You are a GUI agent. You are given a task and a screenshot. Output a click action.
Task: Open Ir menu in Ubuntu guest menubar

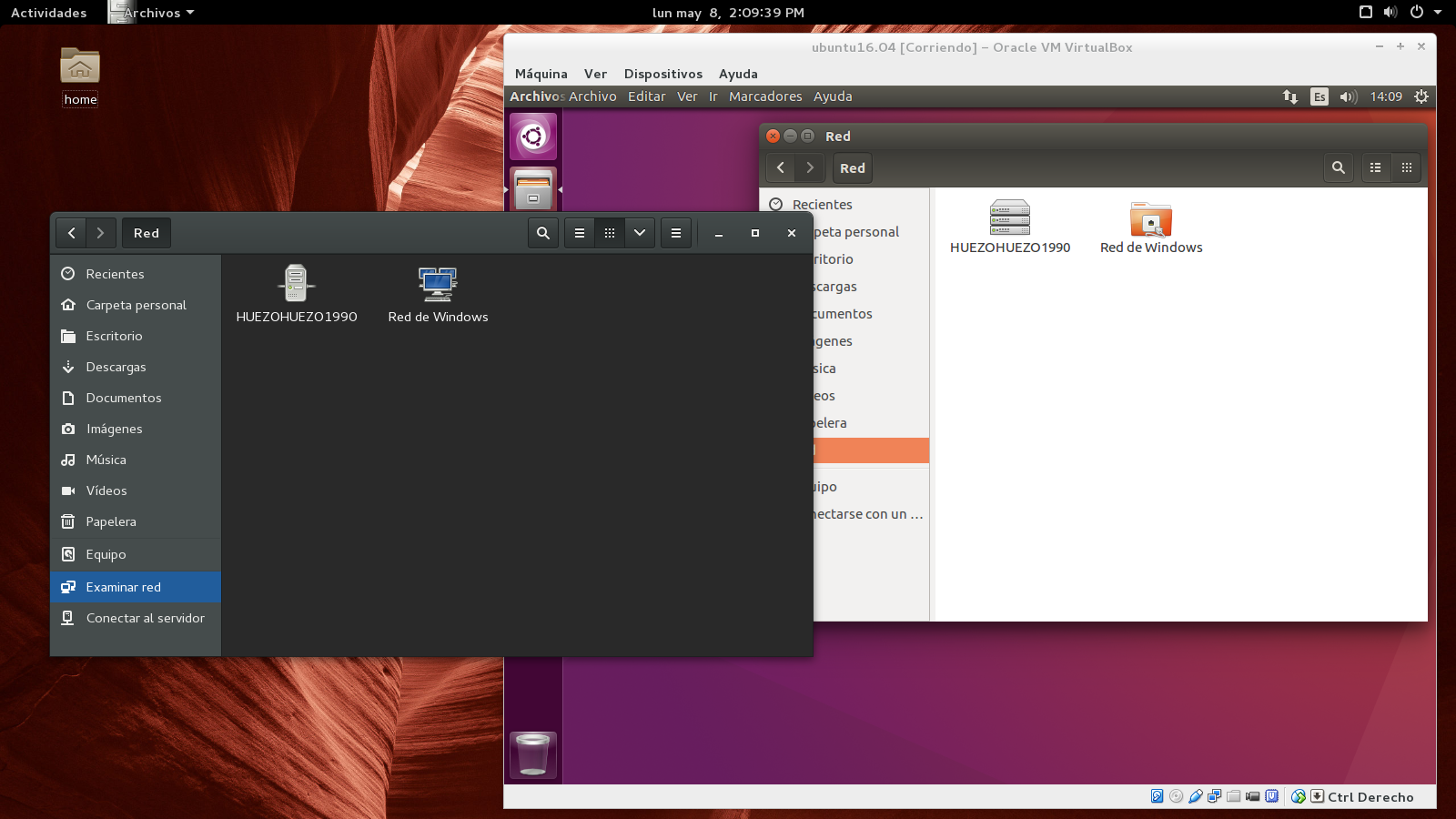(713, 96)
